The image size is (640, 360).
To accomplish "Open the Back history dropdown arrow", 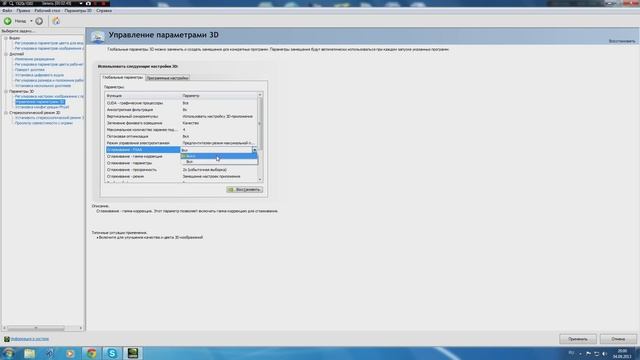I will point(31,21).
